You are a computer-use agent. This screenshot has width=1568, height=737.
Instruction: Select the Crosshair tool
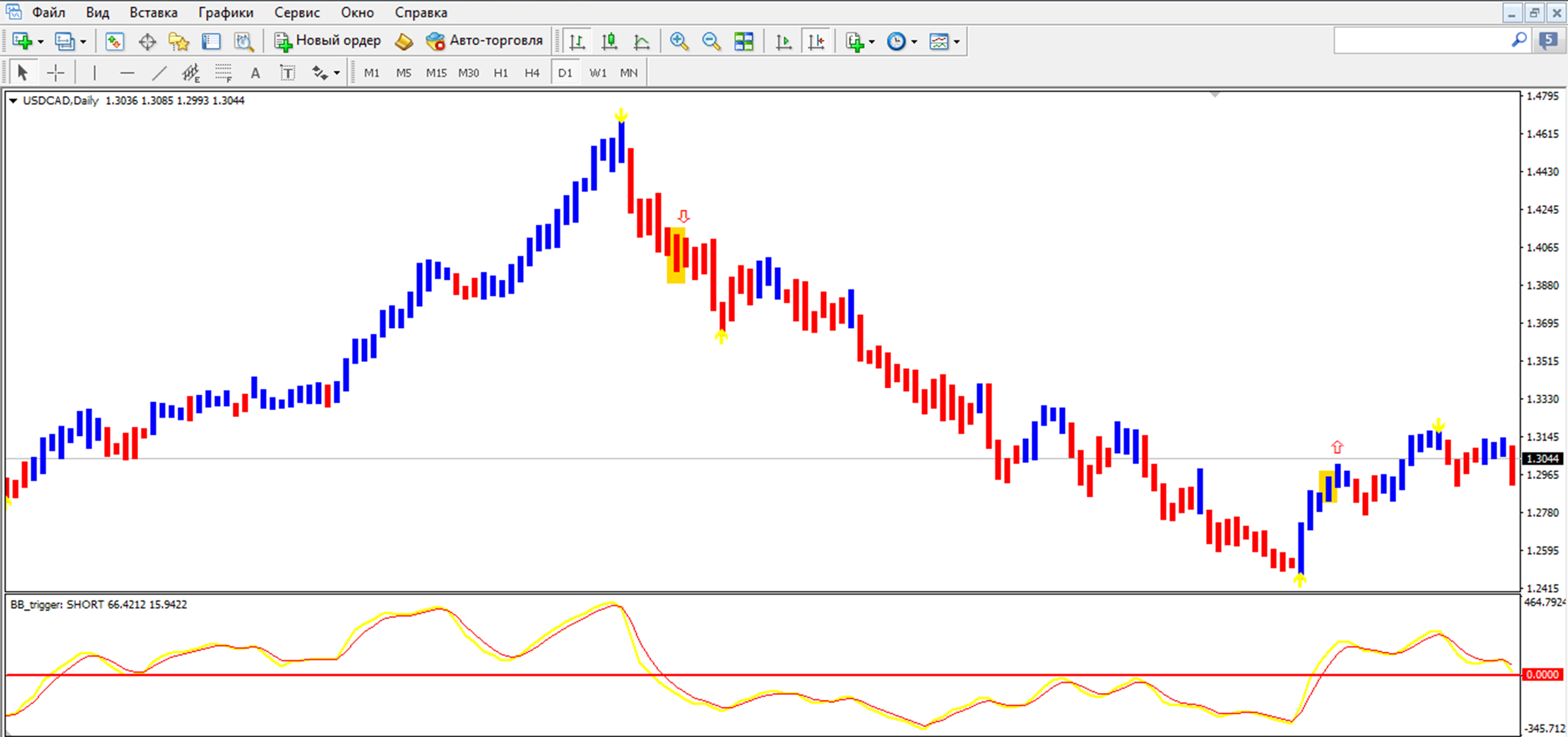55,73
